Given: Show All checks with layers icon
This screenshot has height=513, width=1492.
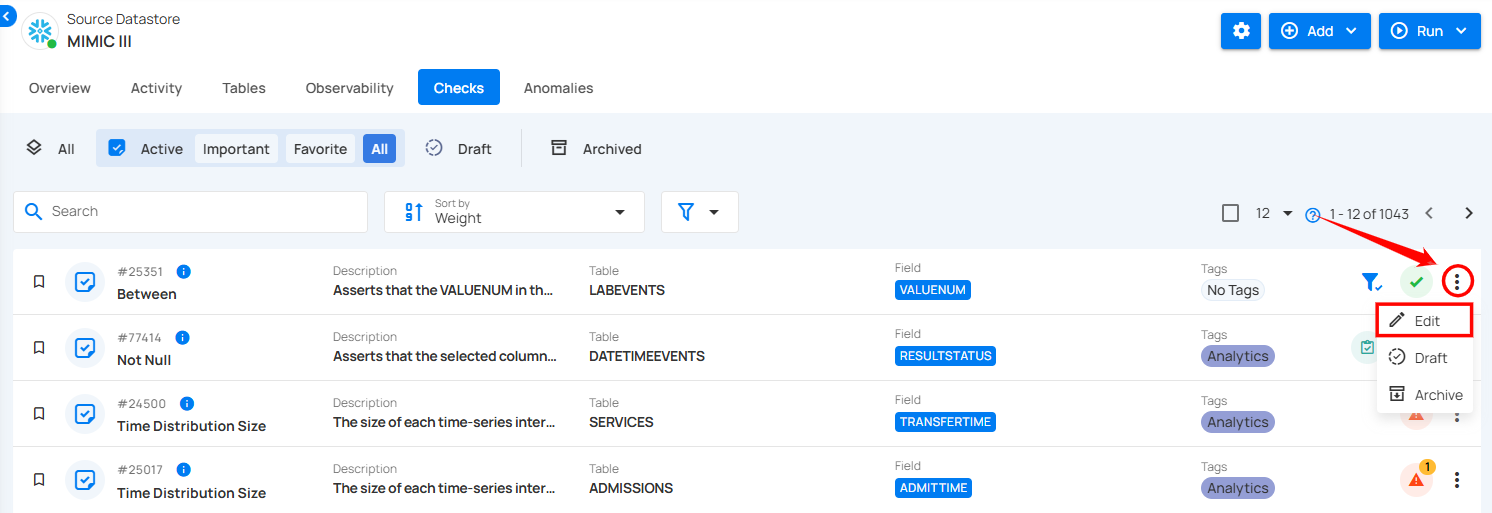Looking at the screenshot, I should (50, 148).
